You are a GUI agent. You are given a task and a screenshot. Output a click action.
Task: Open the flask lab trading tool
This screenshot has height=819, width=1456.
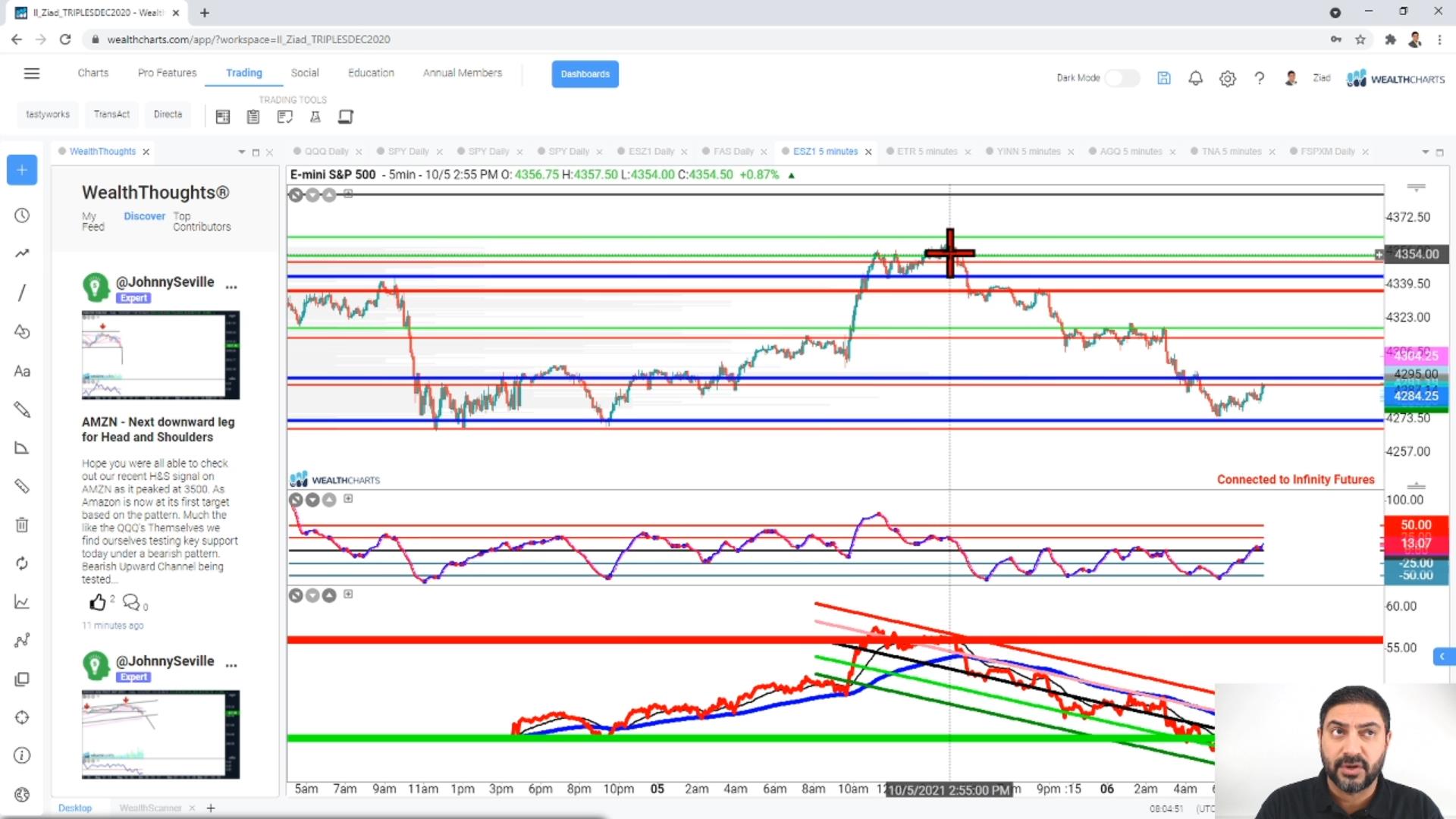pyautogui.click(x=315, y=117)
